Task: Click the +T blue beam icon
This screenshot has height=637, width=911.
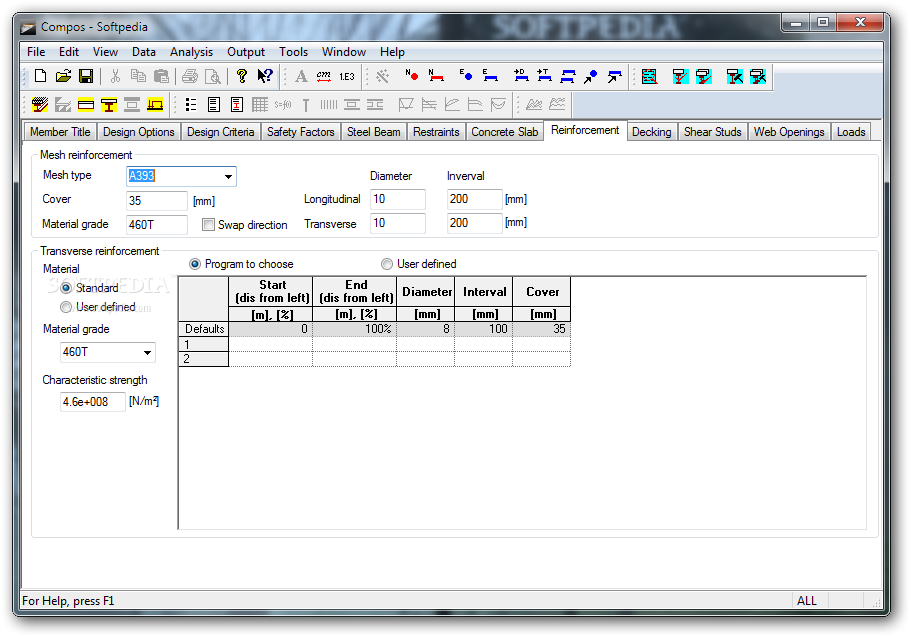Action: pyautogui.click(x=544, y=76)
